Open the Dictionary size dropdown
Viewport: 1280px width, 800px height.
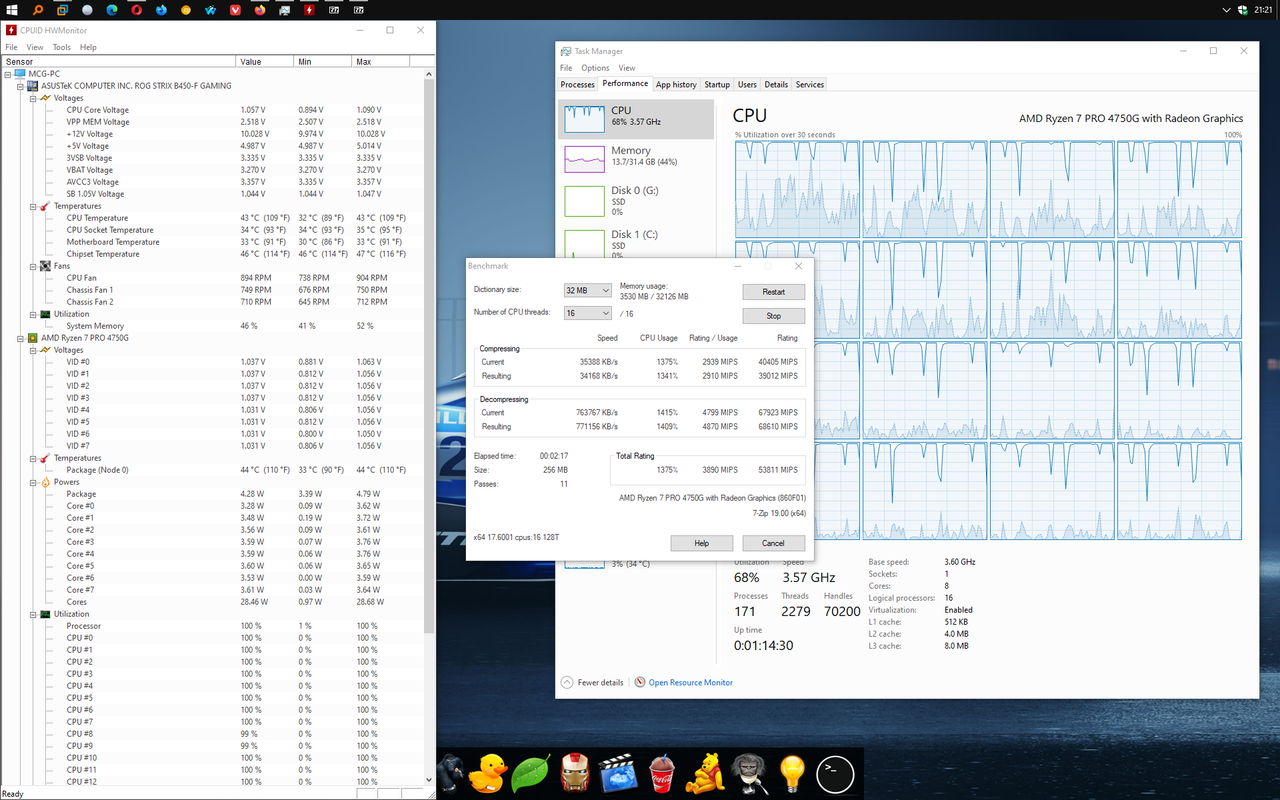(587, 290)
